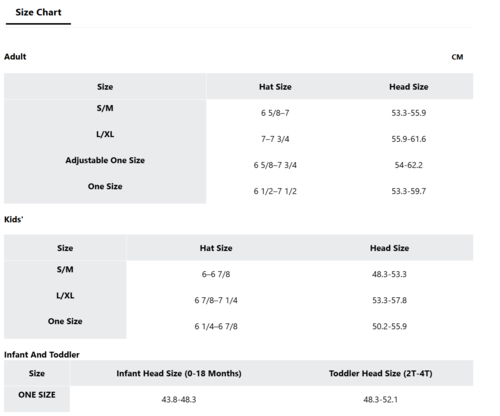Click the Kids' section heading

pos(14,219)
